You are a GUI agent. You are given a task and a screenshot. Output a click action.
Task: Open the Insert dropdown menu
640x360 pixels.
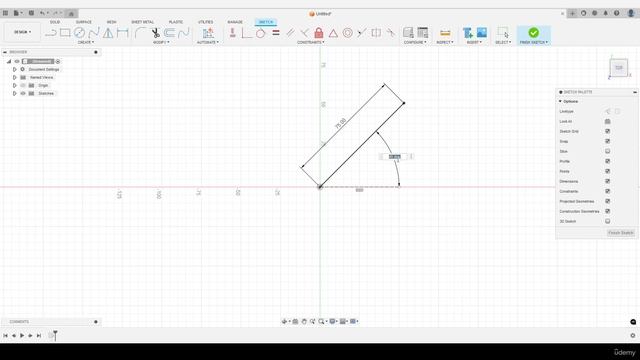tap(474, 42)
